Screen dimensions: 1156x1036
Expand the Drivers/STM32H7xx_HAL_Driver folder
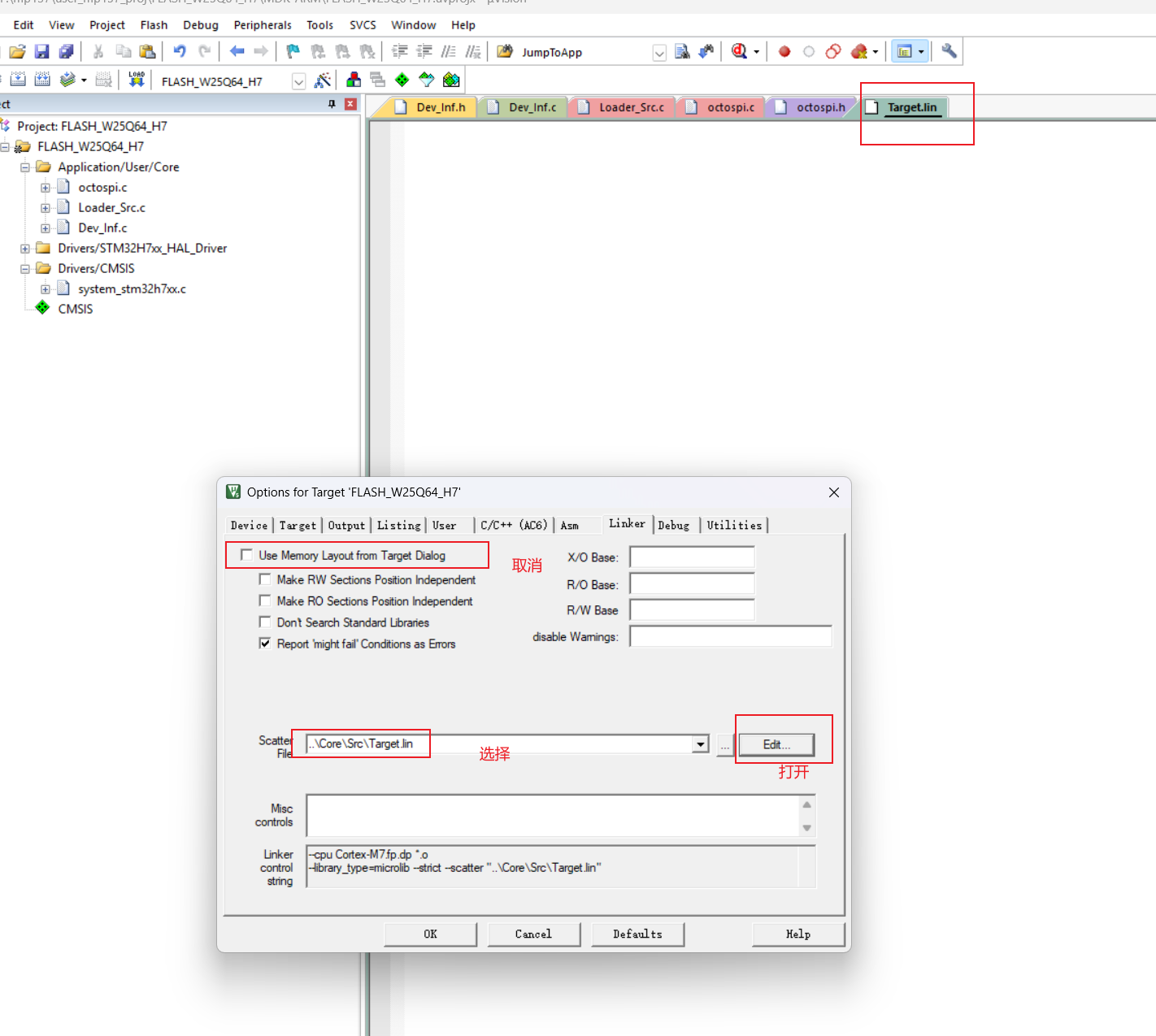[x=25, y=249]
